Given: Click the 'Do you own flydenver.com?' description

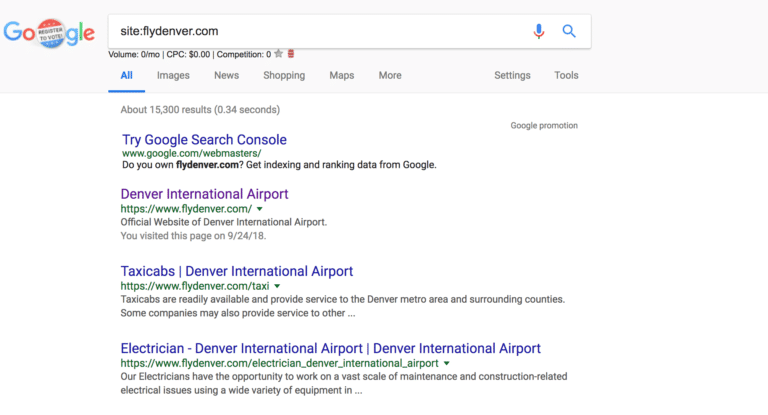Looking at the screenshot, I should [x=279, y=165].
